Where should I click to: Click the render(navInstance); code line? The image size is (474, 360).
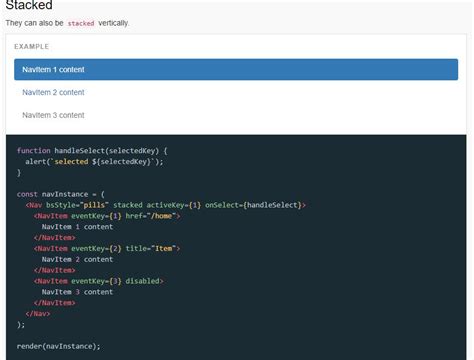click(x=58, y=346)
